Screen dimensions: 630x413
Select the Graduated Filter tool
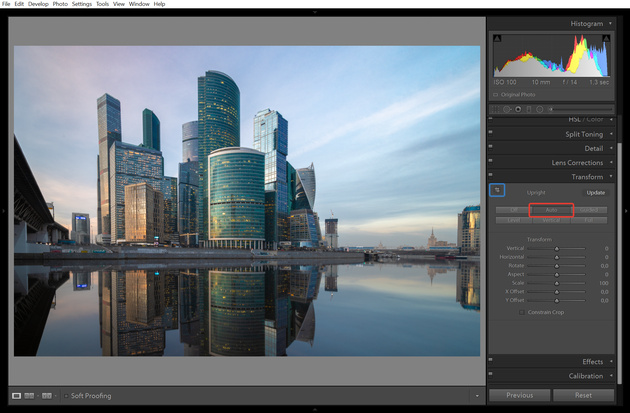529,109
